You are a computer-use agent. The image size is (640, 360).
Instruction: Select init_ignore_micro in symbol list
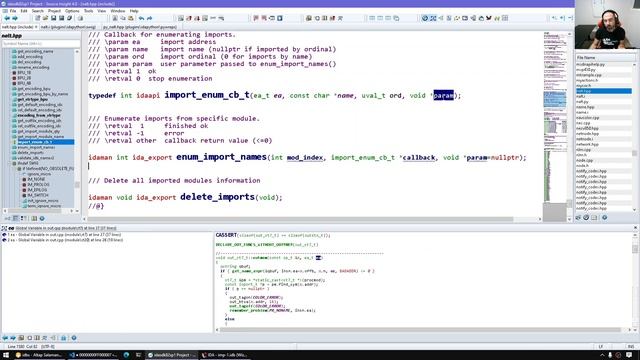pyautogui.click(x=43, y=200)
